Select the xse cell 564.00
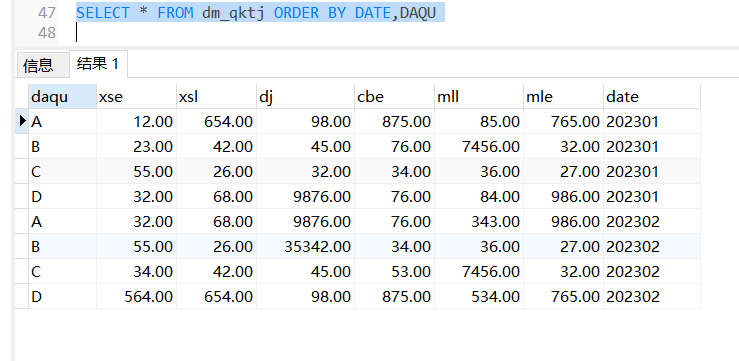 click(x=136, y=296)
